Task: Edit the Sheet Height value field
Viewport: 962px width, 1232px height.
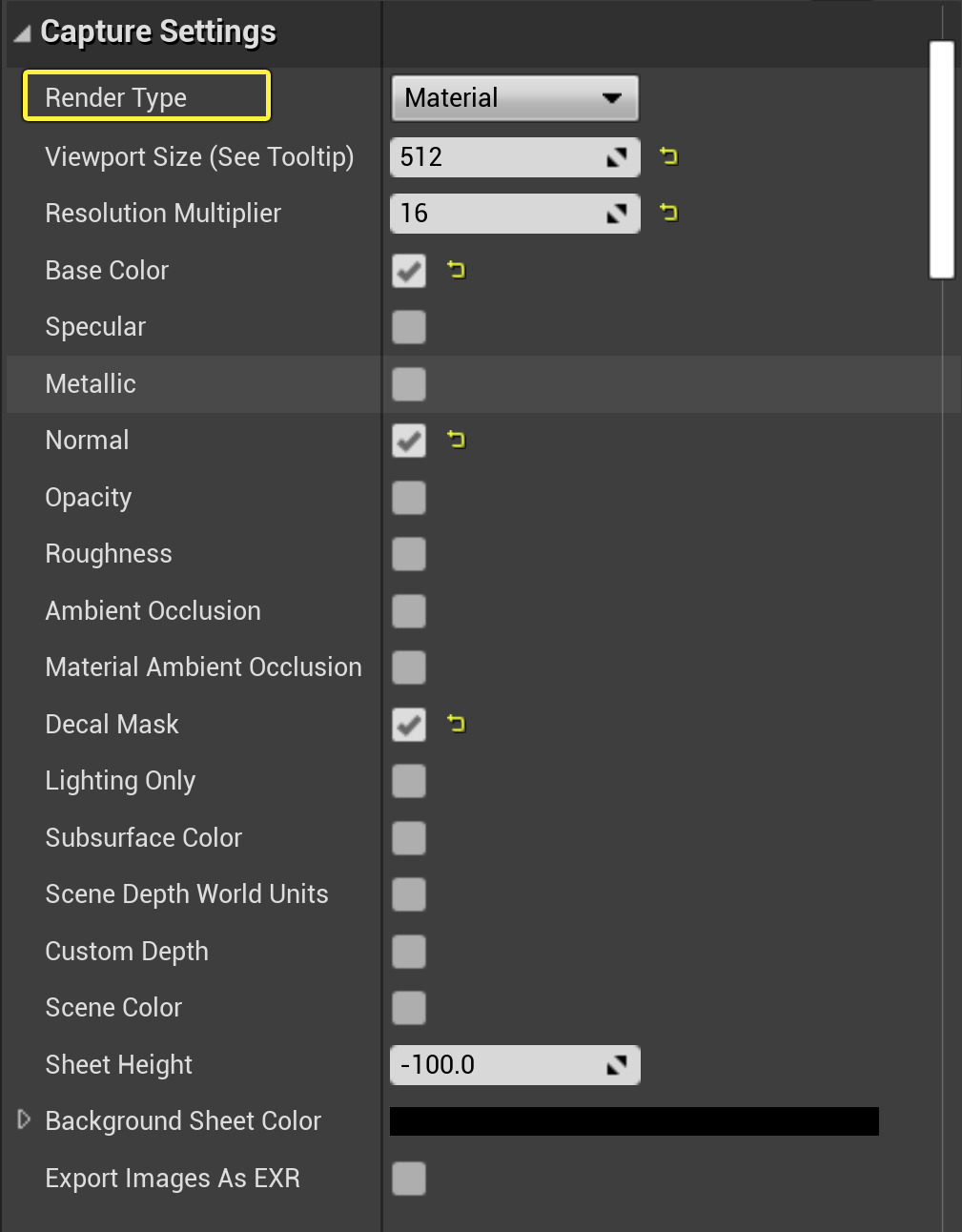Action: (496, 1065)
